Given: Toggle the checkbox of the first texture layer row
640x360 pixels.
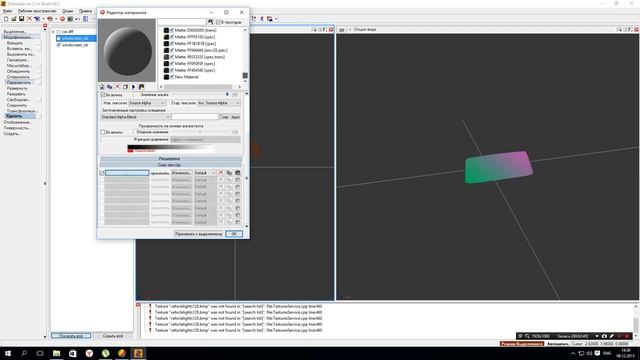Looking at the screenshot, I should 102,173.
